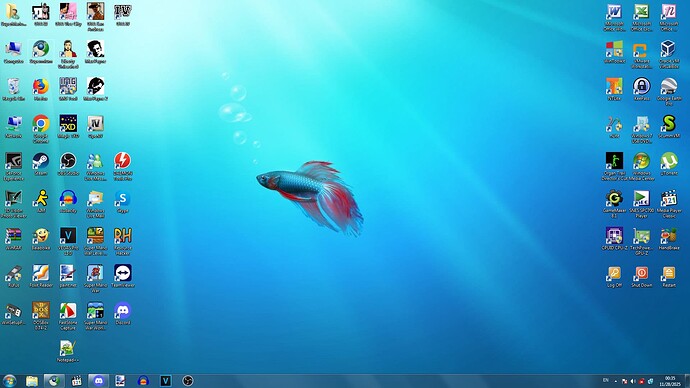Click the Windows Explorer taskbar folder
The height and width of the screenshot is (388, 690).
click(x=32, y=381)
